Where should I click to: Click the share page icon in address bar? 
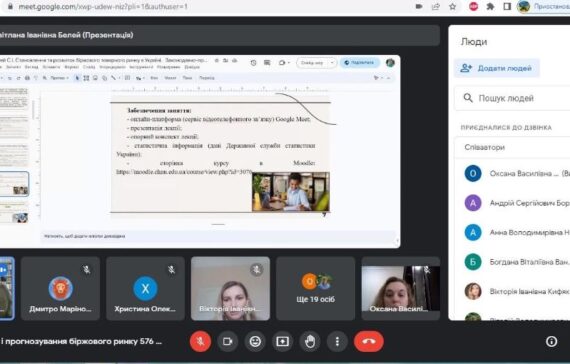tap(436, 7)
